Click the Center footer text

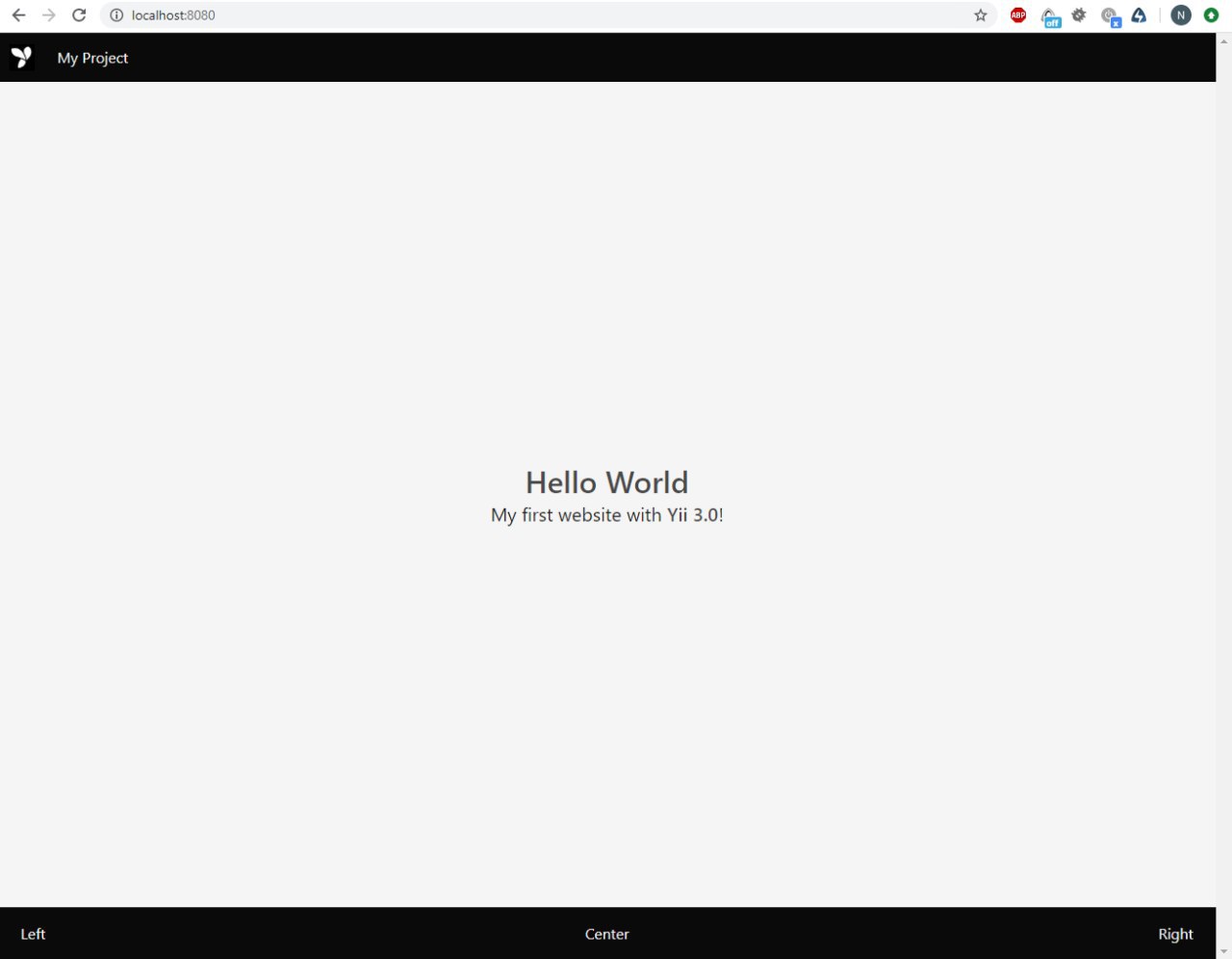click(607, 934)
